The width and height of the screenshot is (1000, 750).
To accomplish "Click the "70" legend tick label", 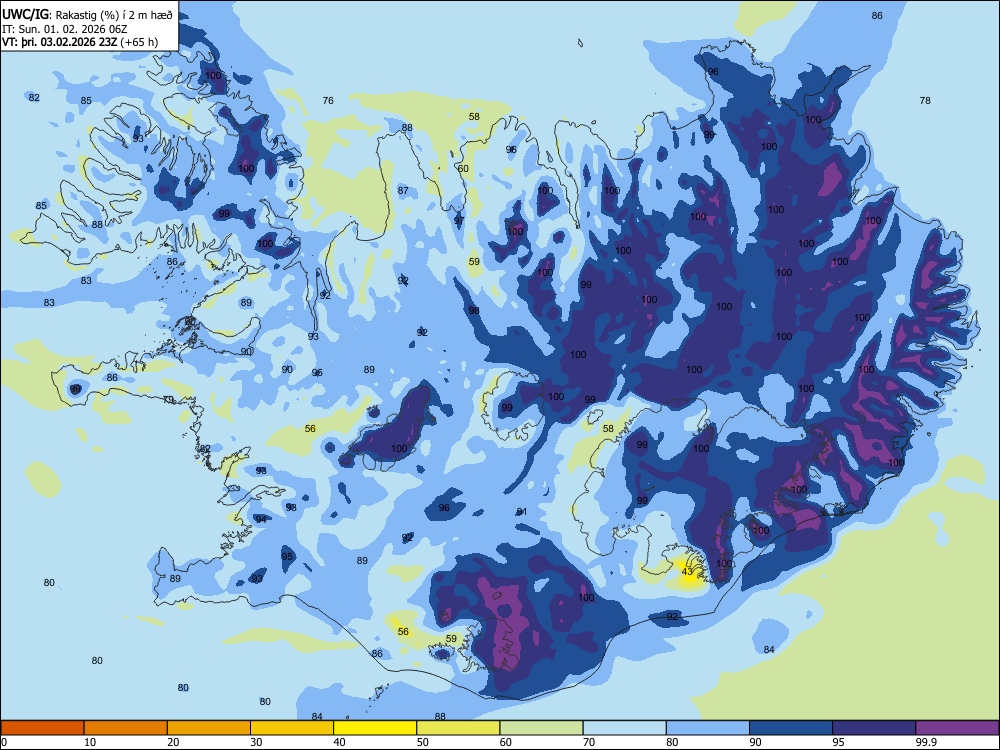I will pyautogui.click(x=589, y=742).
